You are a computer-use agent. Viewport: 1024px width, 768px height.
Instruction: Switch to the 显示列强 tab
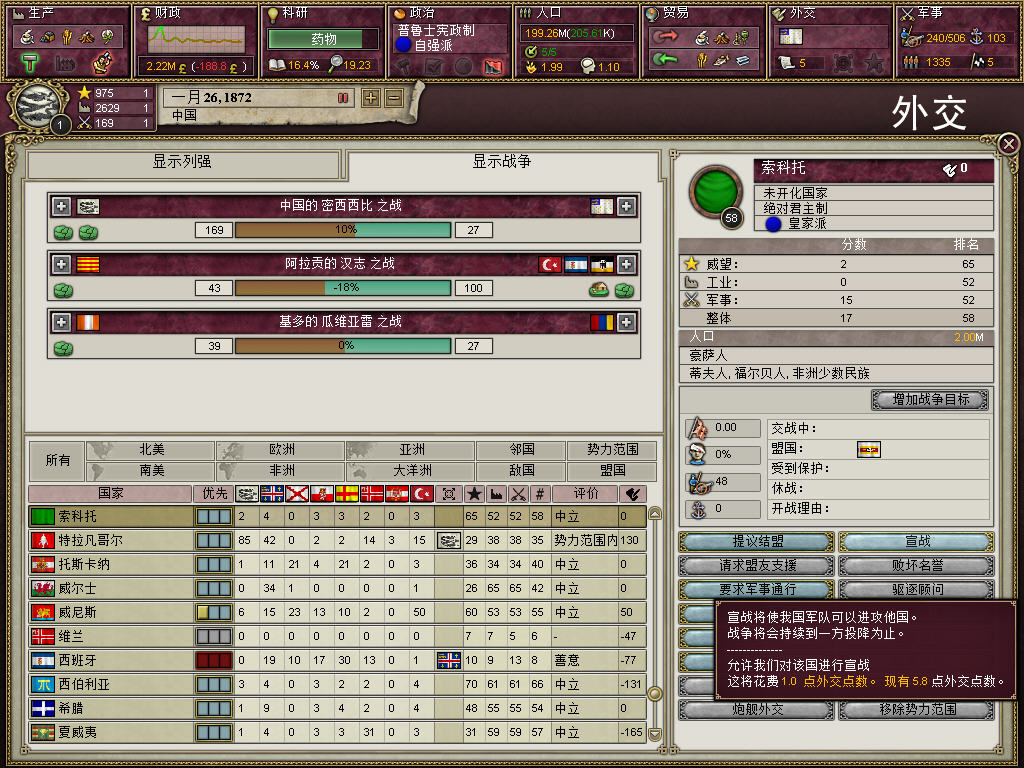point(183,162)
